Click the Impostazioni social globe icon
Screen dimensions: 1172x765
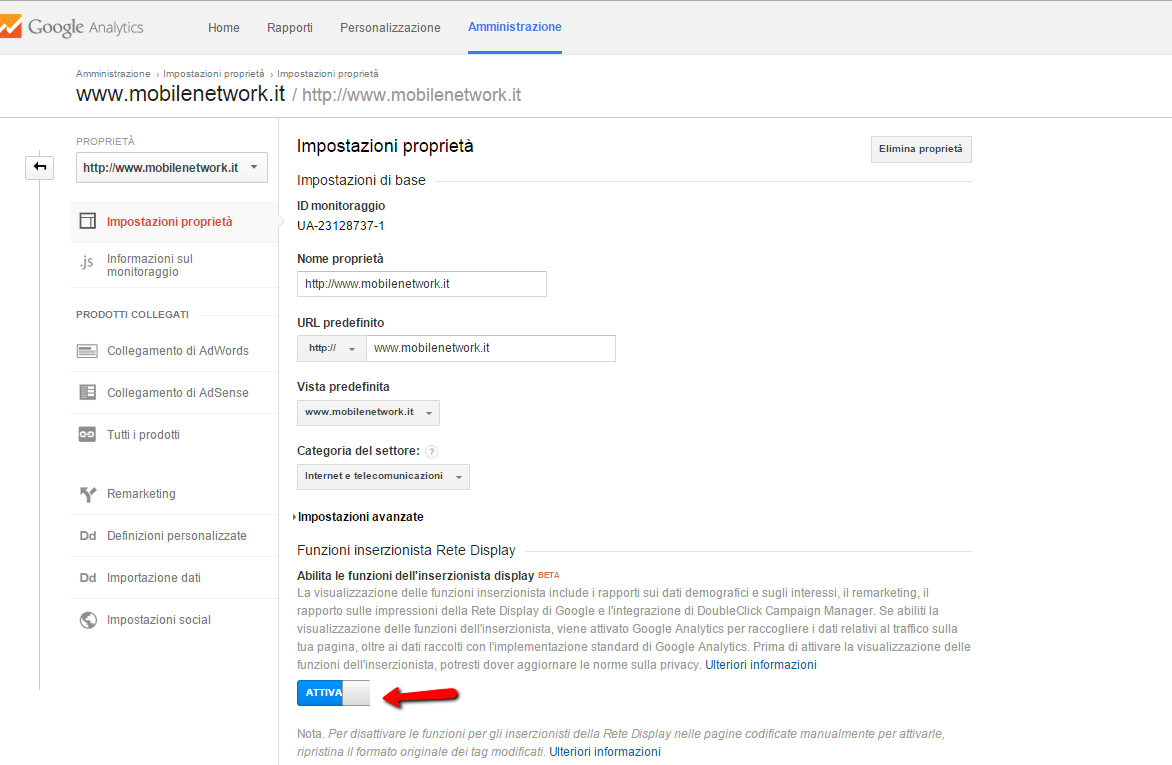[88, 620]
